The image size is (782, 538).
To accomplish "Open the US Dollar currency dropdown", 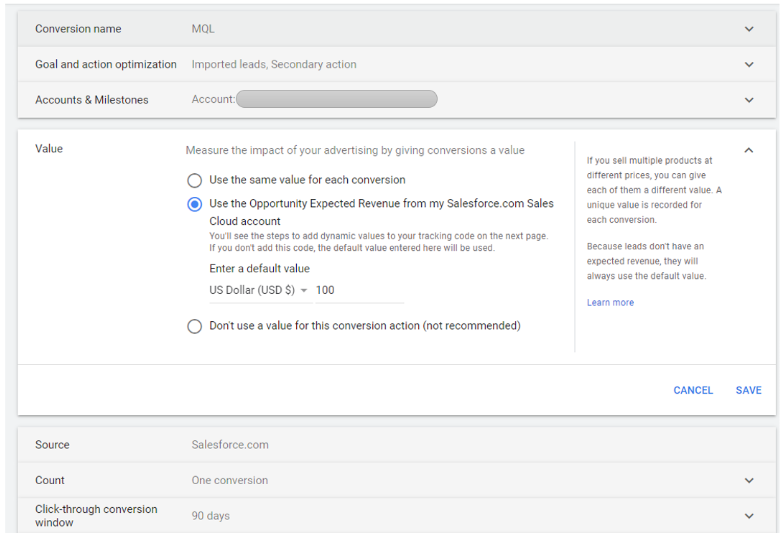I will coord(258,291).
